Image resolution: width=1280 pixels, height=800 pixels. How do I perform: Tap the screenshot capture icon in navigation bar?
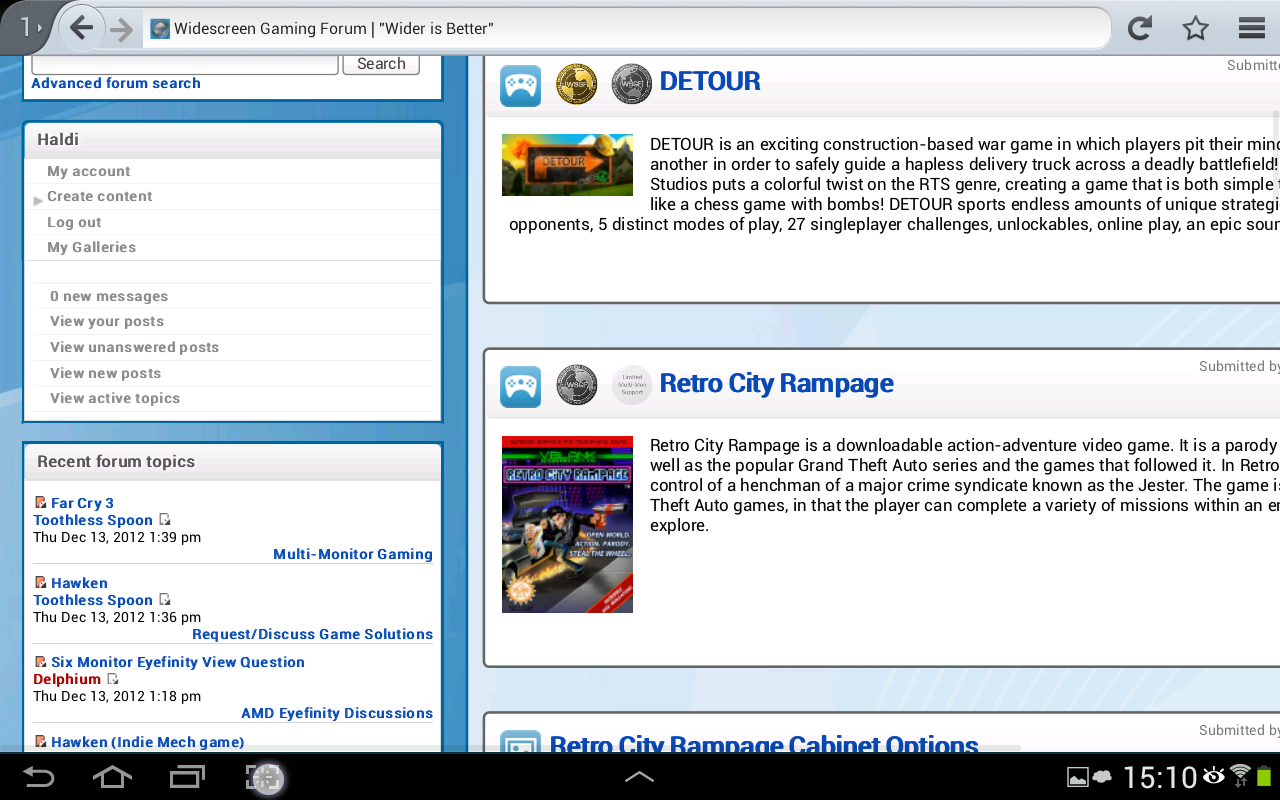pyautogui.click(x=265, y=778)
